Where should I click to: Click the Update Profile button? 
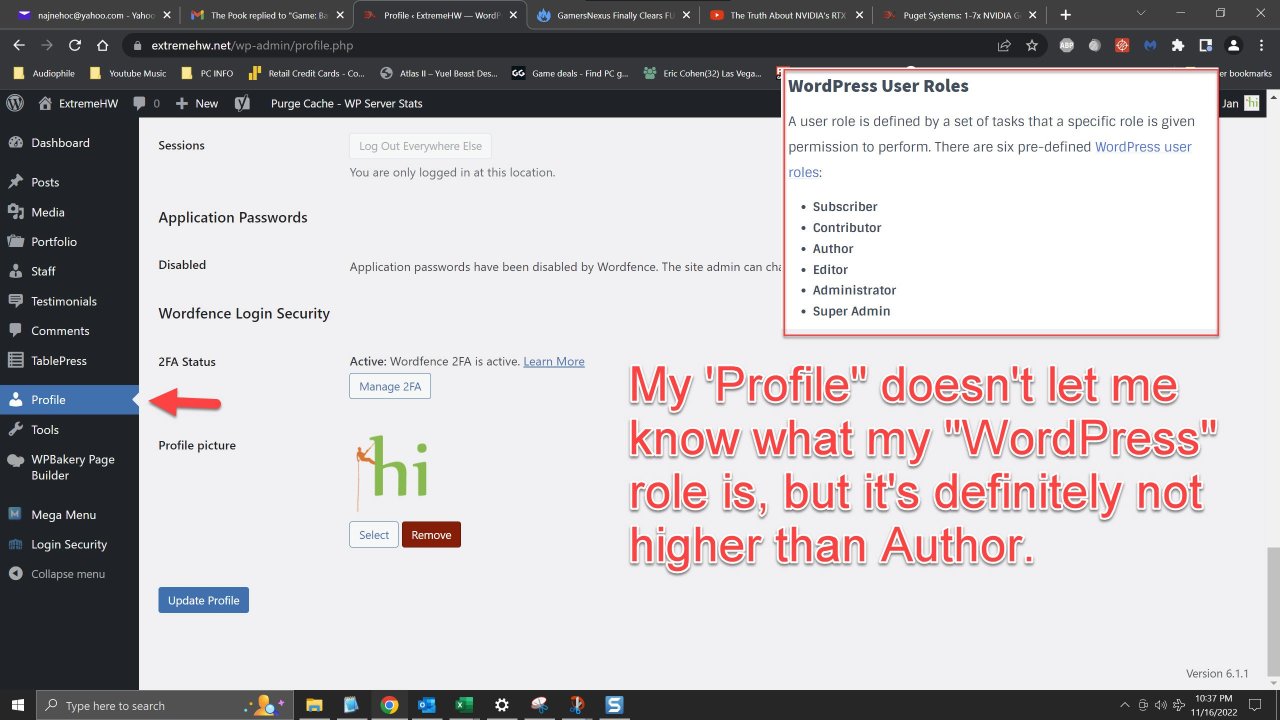coord(203,600)
